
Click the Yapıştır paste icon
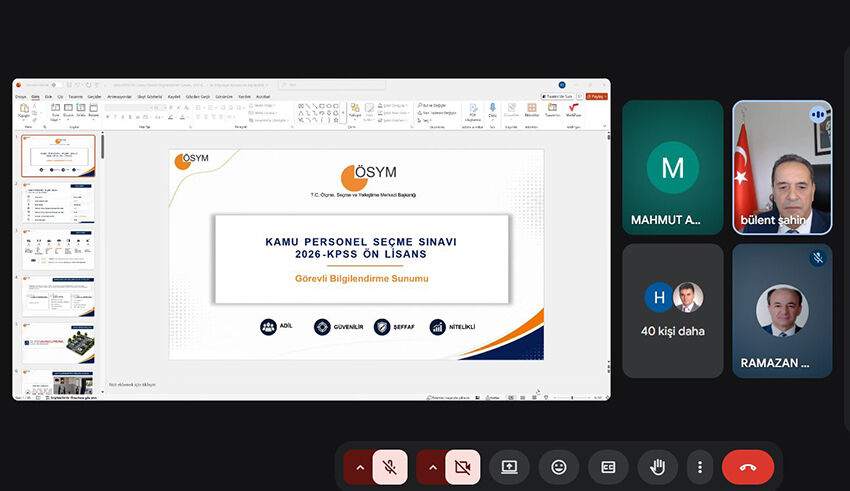point(24,108)
